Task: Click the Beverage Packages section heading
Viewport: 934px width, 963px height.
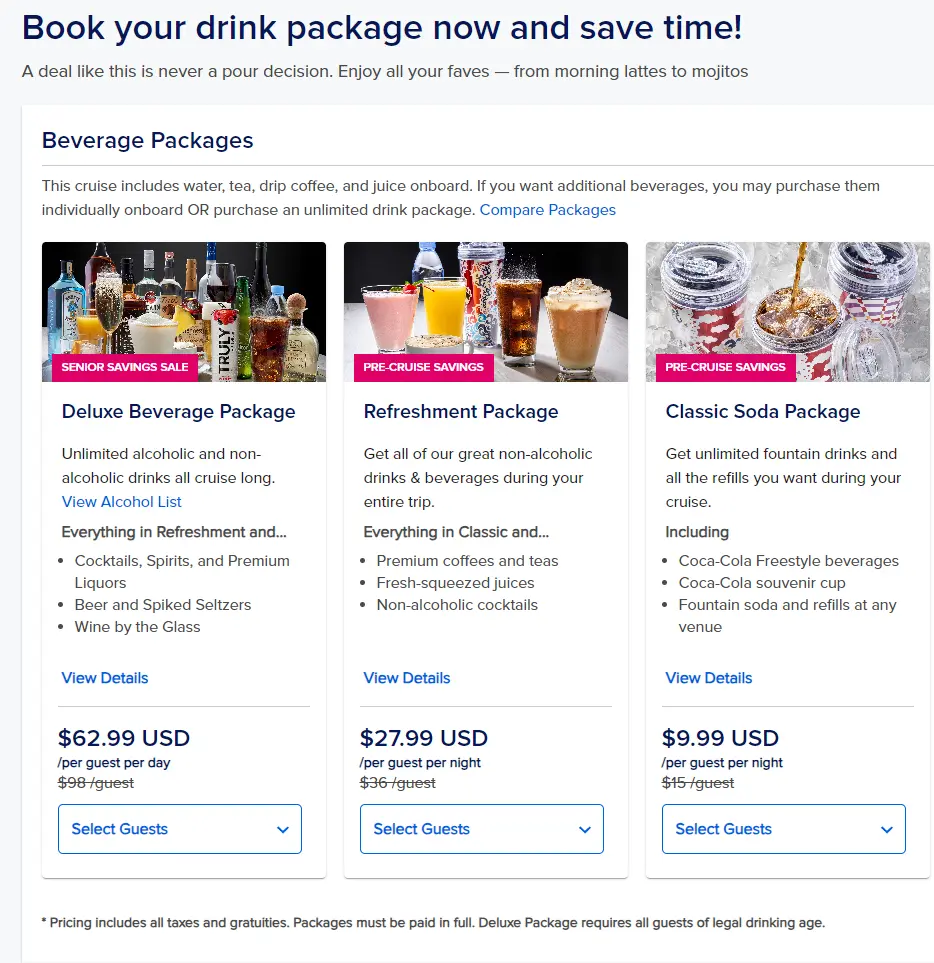Action: tap(147, 141)
